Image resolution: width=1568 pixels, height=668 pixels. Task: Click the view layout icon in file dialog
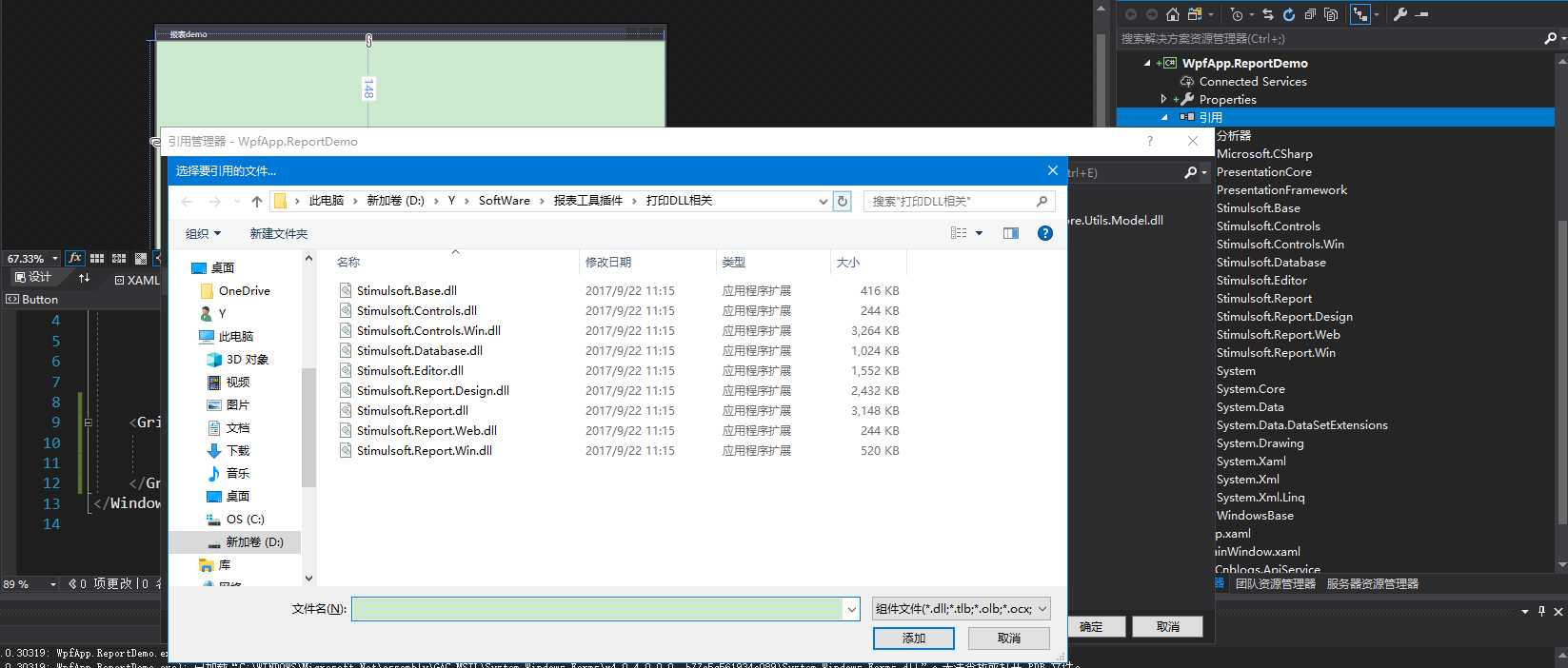tap(959, 233)
